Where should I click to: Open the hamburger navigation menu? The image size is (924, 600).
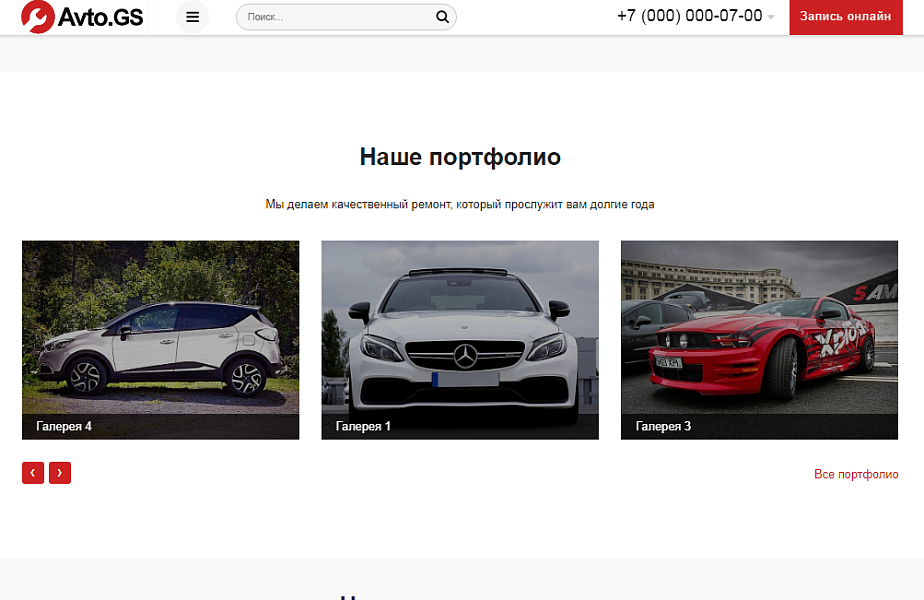pyautogui.click(x=192, y=17)
